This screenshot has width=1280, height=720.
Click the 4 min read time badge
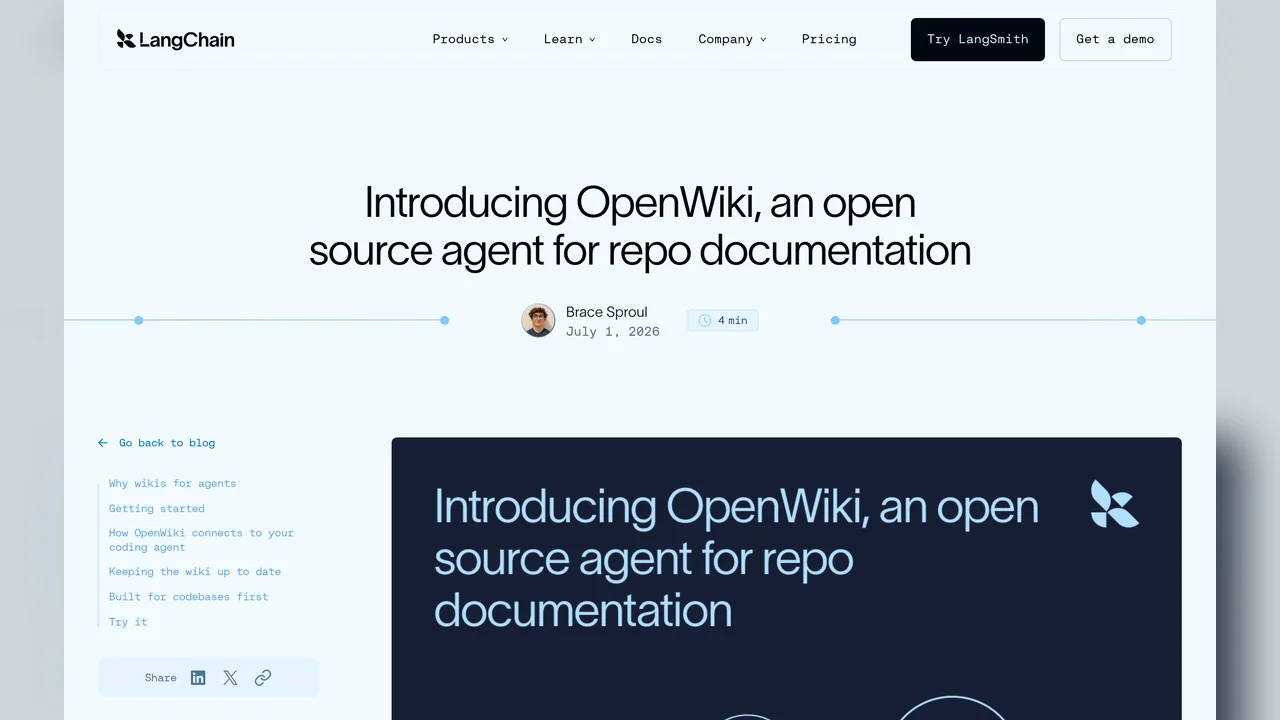[722, 320]
